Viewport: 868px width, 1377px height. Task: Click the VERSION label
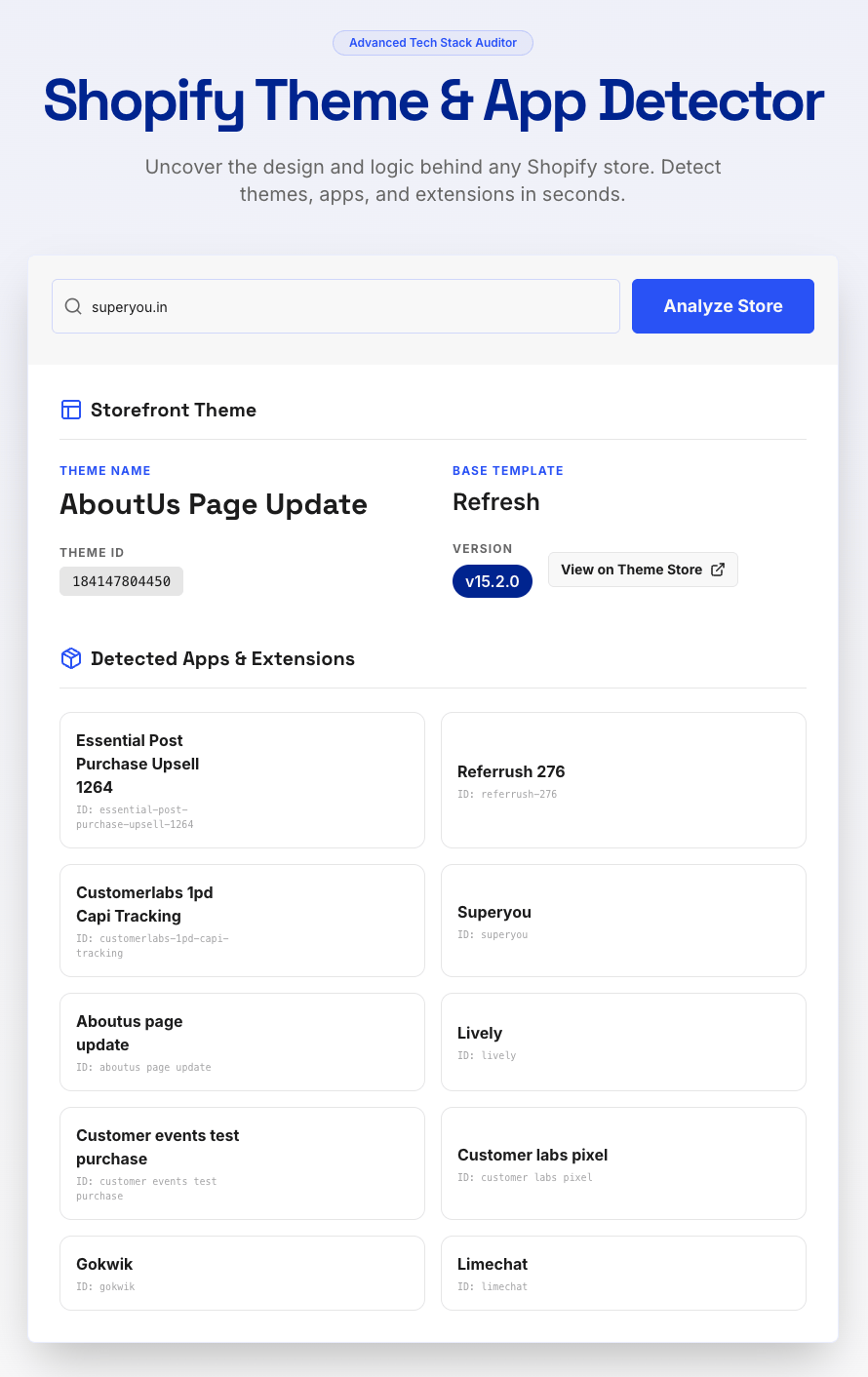[x=483, y=549]
